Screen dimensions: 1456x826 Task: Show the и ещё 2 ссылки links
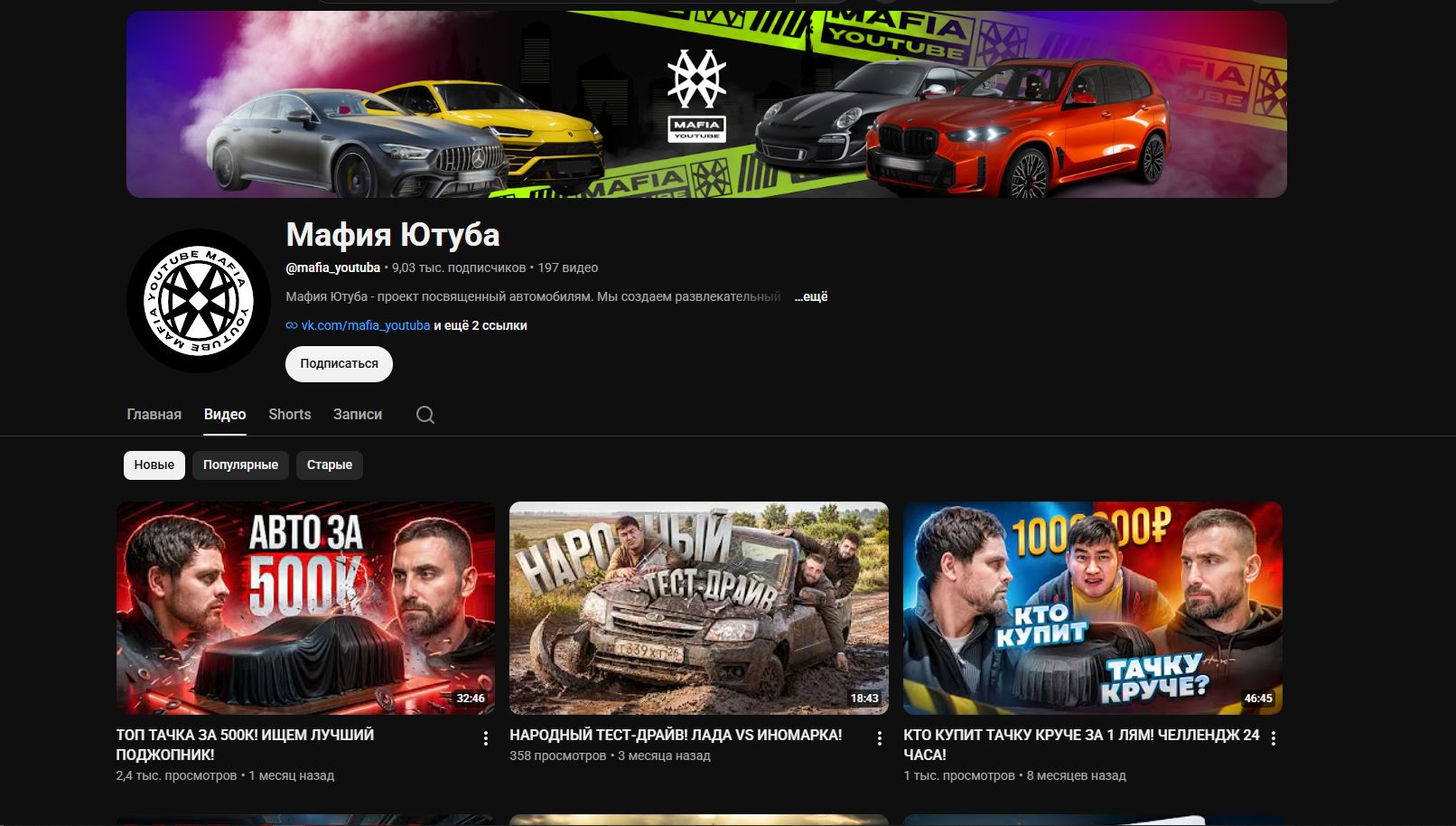481,325
